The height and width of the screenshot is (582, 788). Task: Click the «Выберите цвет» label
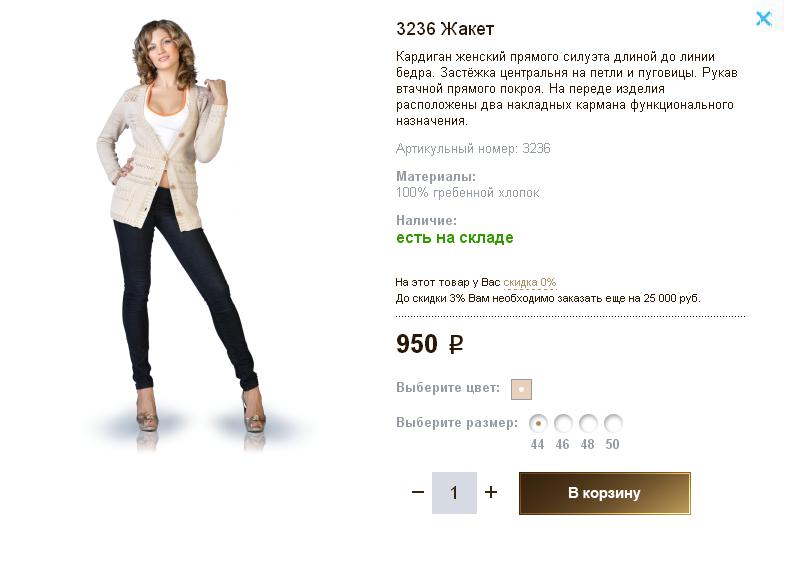pos(448,388)
